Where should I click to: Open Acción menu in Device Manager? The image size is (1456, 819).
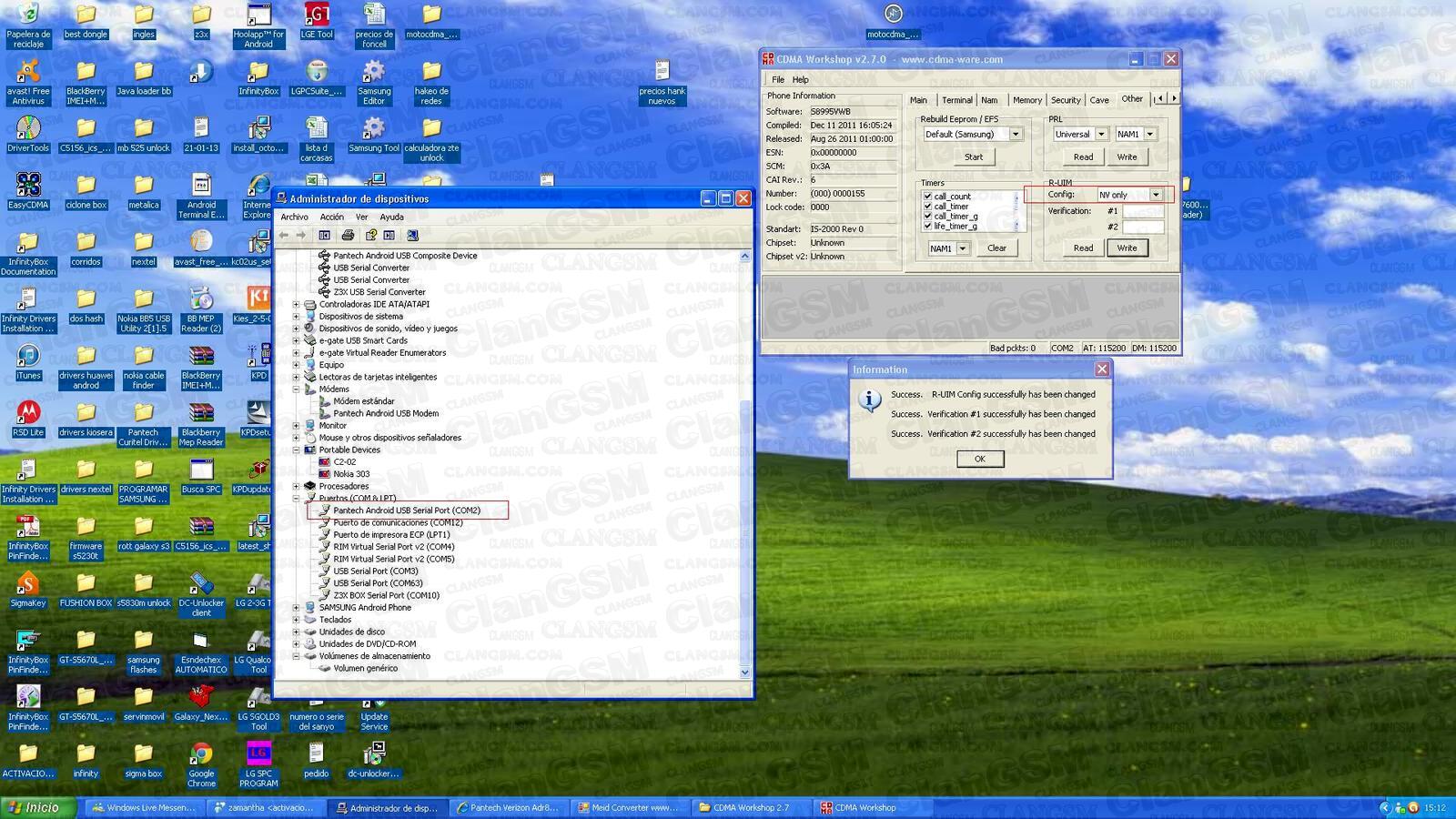coord(332,217)
